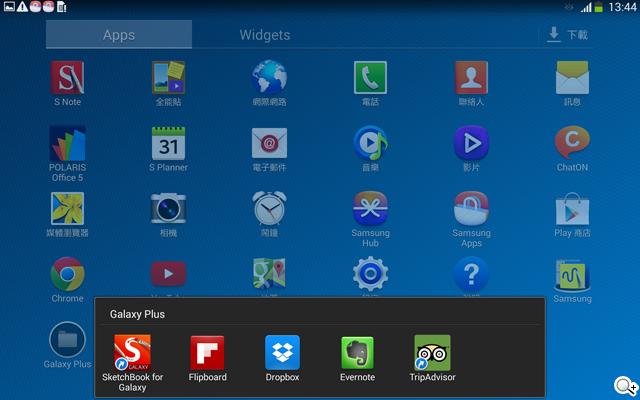Viewport: 640px width, 400px height.
Task: Switch to the Widgets tab
Action: [x=265, y=35]
